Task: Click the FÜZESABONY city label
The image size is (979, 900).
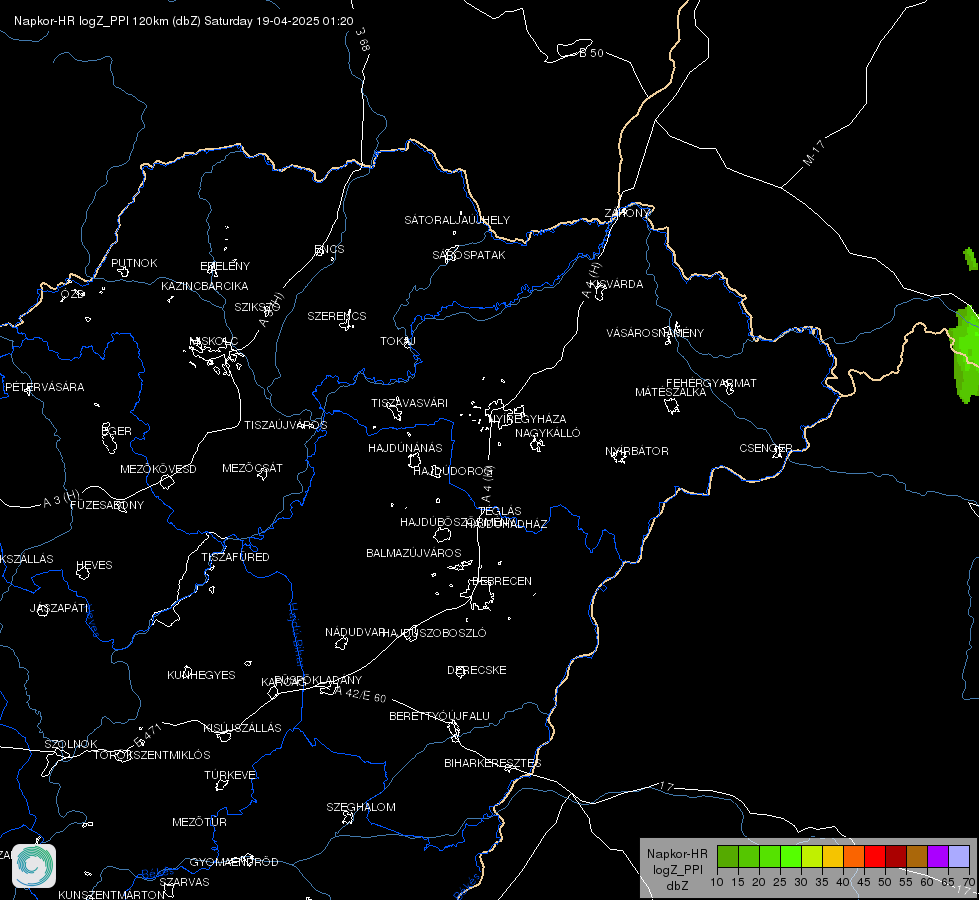Action: (107, 505)
